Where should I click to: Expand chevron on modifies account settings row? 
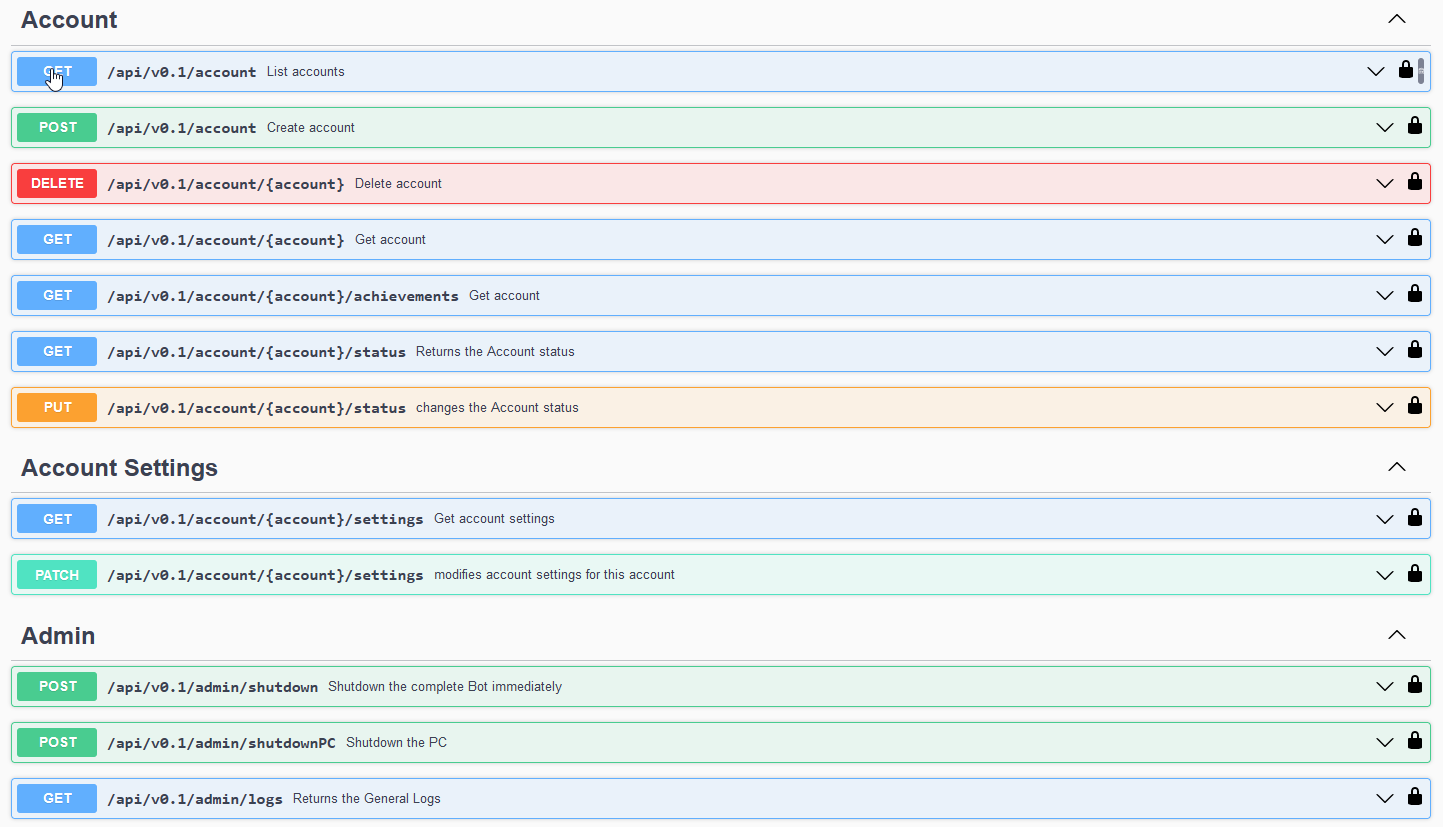pyautogui.click(x=1385, y=575)
